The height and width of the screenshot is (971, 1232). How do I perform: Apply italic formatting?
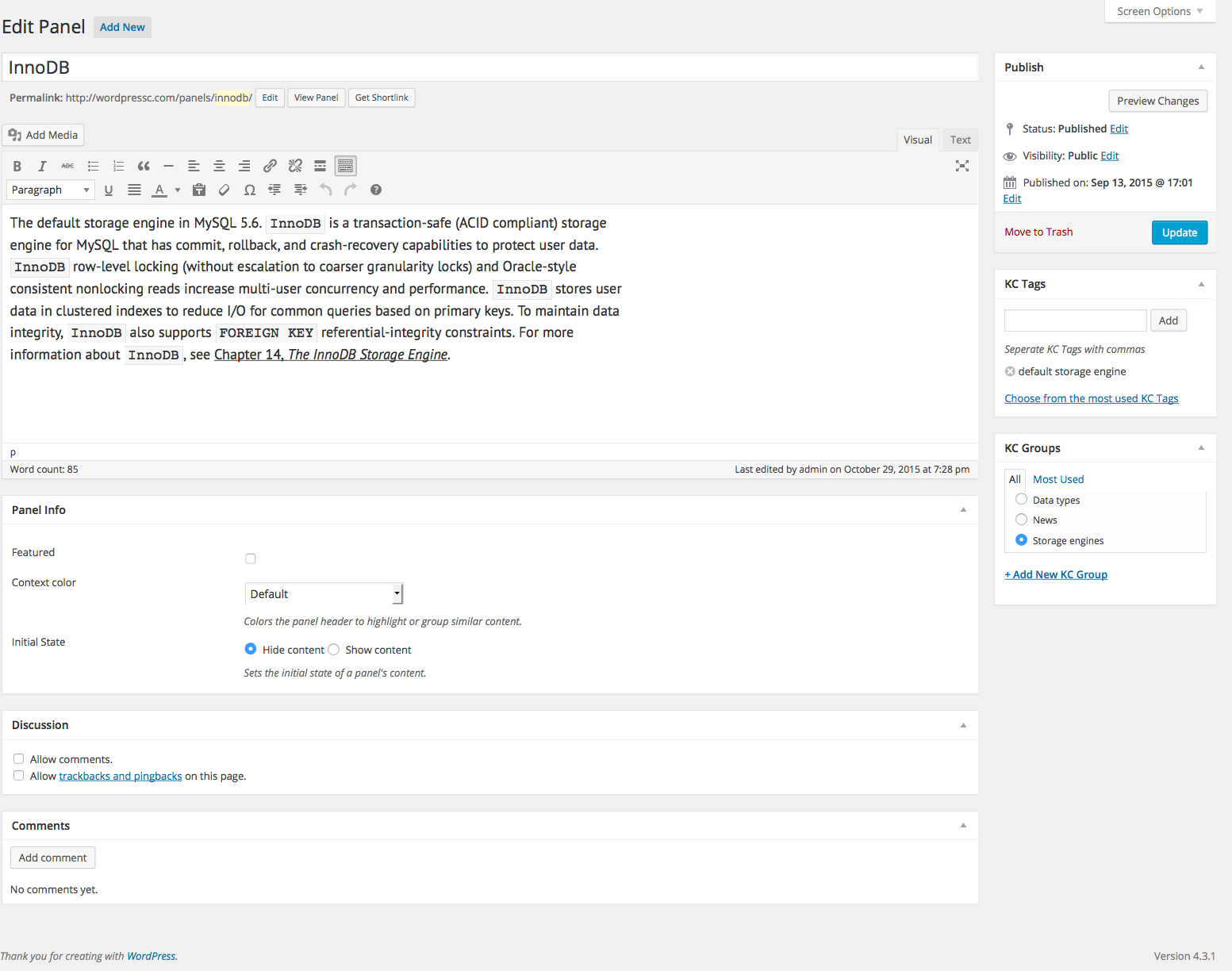click(42, 166)
